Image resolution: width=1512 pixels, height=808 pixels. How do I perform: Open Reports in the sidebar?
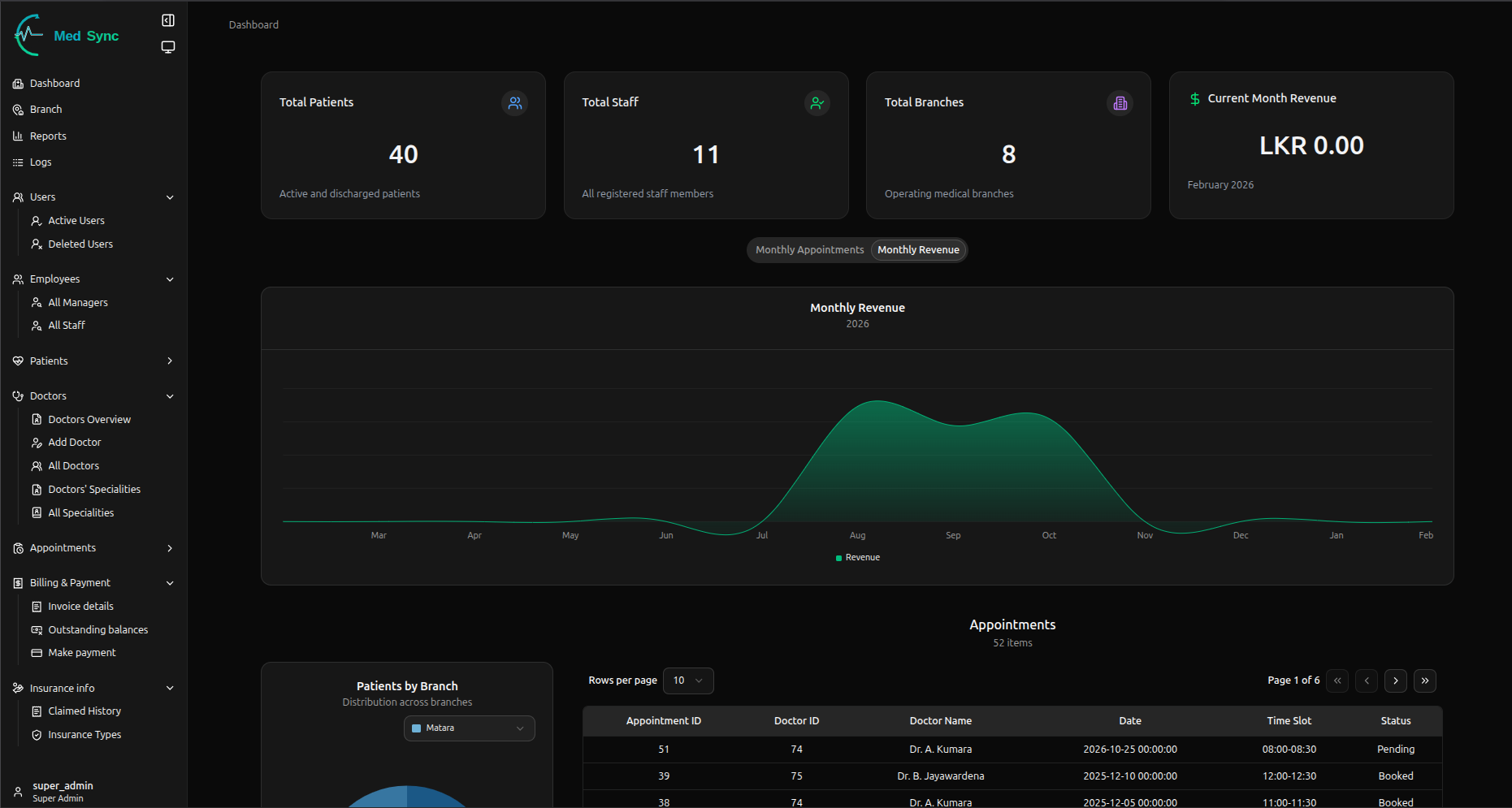48,136
